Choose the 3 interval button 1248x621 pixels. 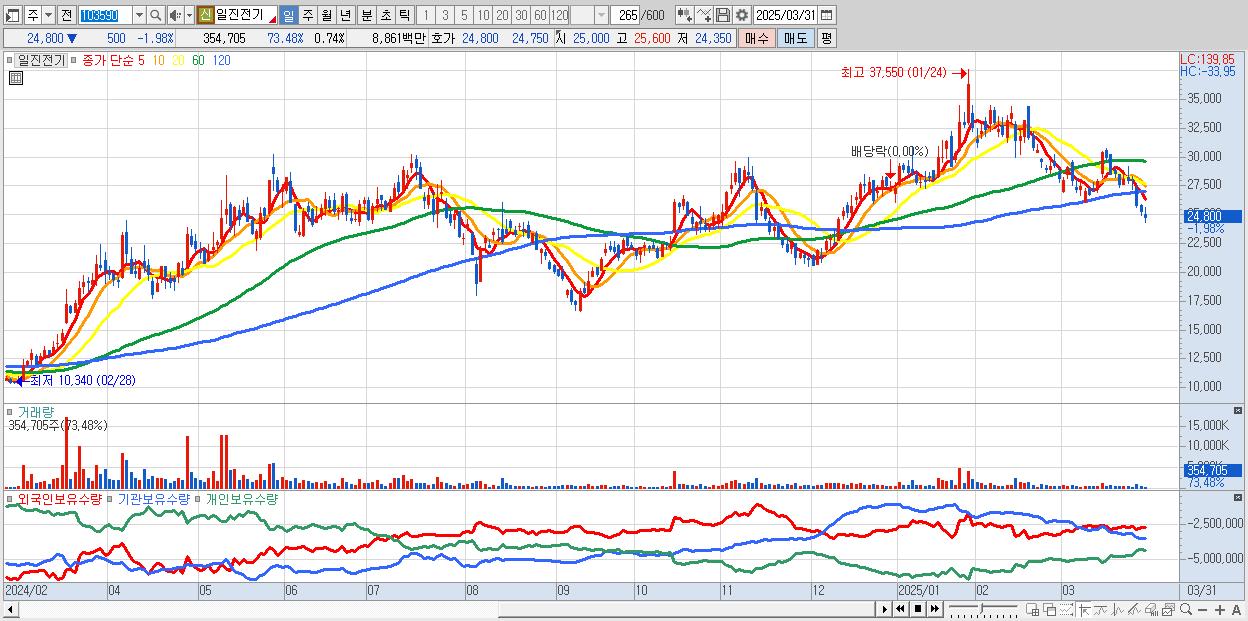(445, 15)
